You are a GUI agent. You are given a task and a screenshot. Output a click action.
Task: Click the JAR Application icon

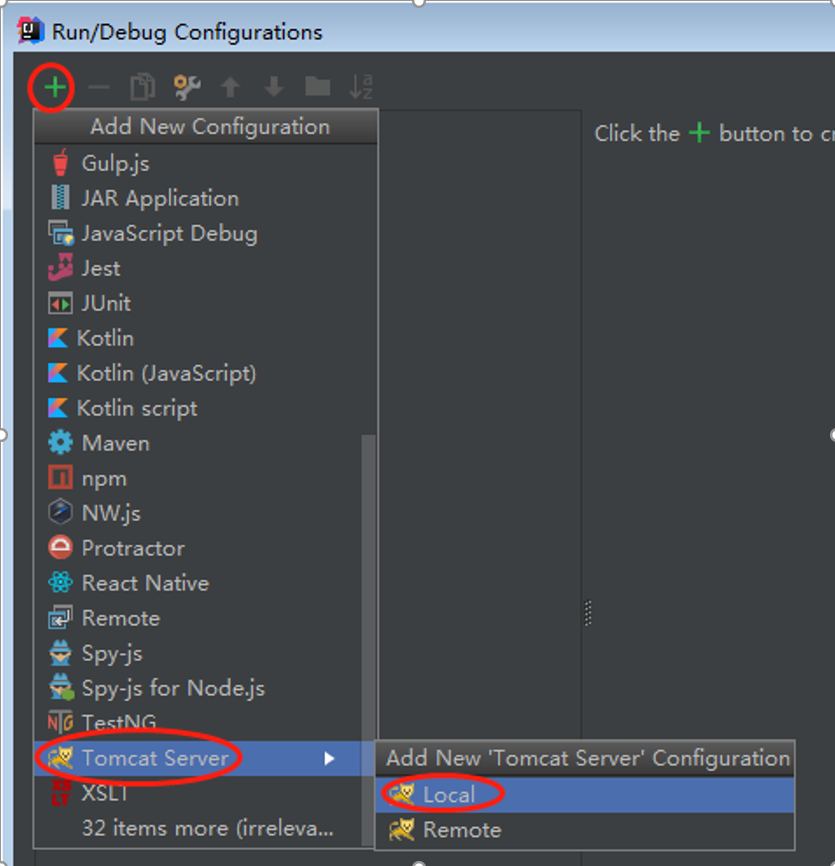tap(60, 198)
